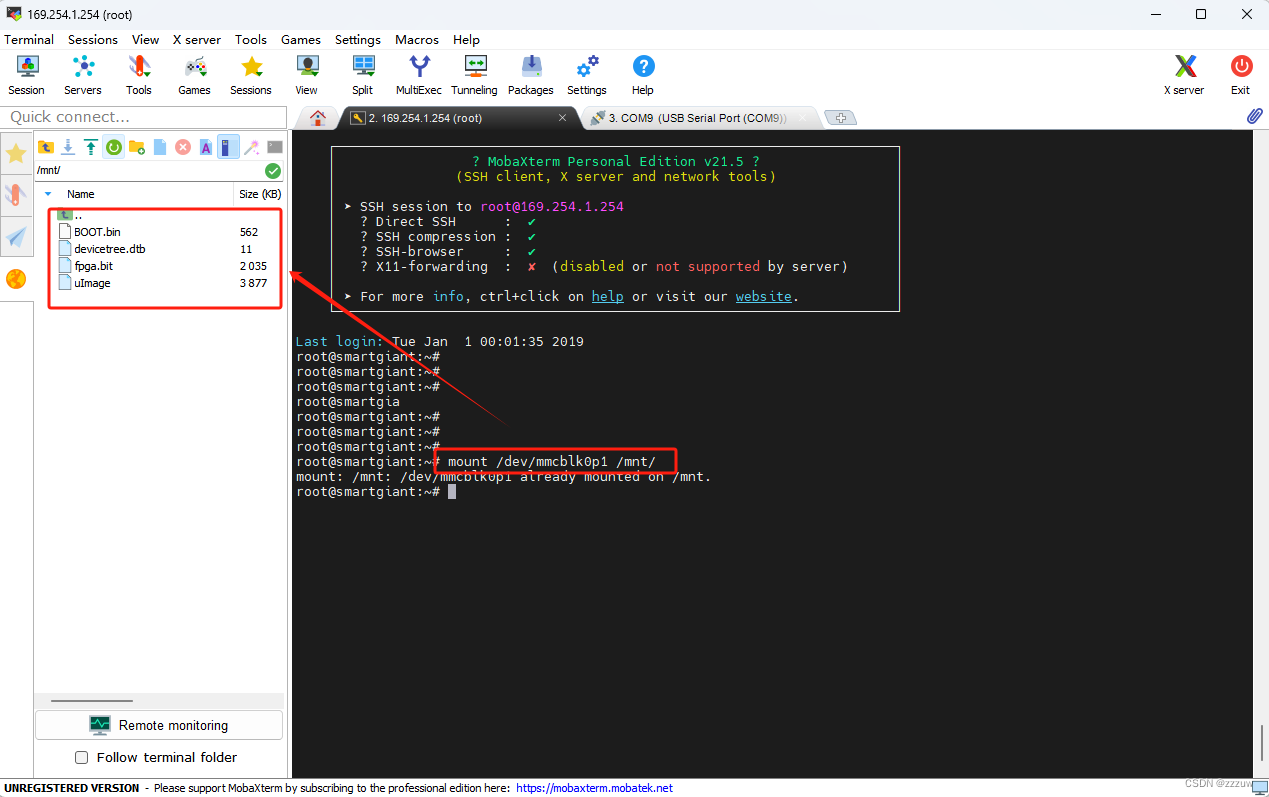
Task: Open the MultiExec tool
Action: pos(418,74)
